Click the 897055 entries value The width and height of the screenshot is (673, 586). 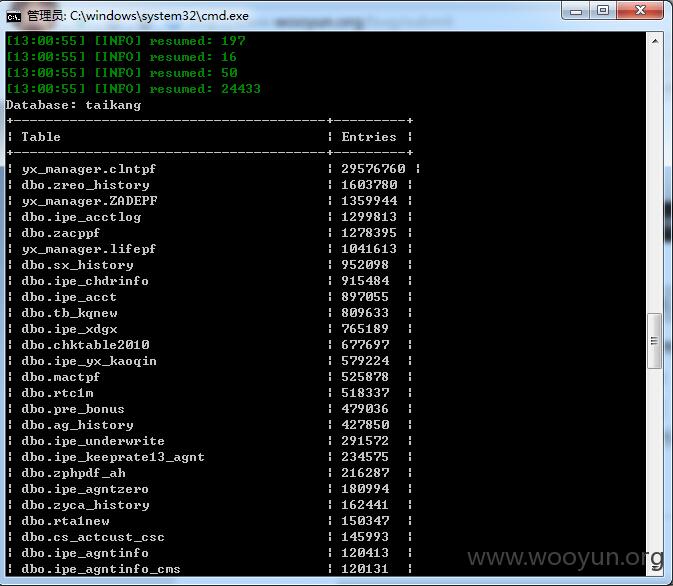(365, 297)
